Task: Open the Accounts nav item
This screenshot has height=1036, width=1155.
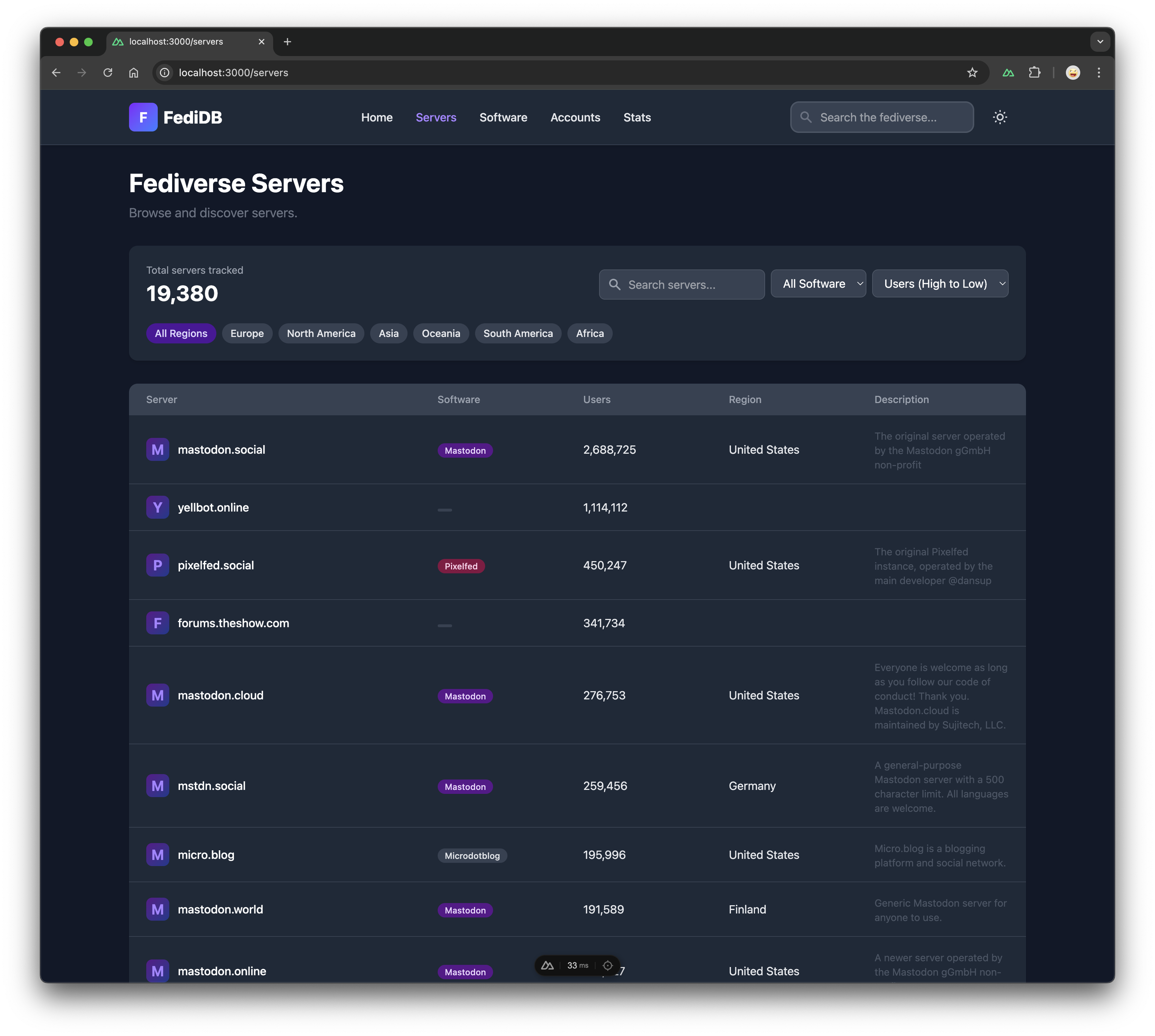Action: point(575,117)
